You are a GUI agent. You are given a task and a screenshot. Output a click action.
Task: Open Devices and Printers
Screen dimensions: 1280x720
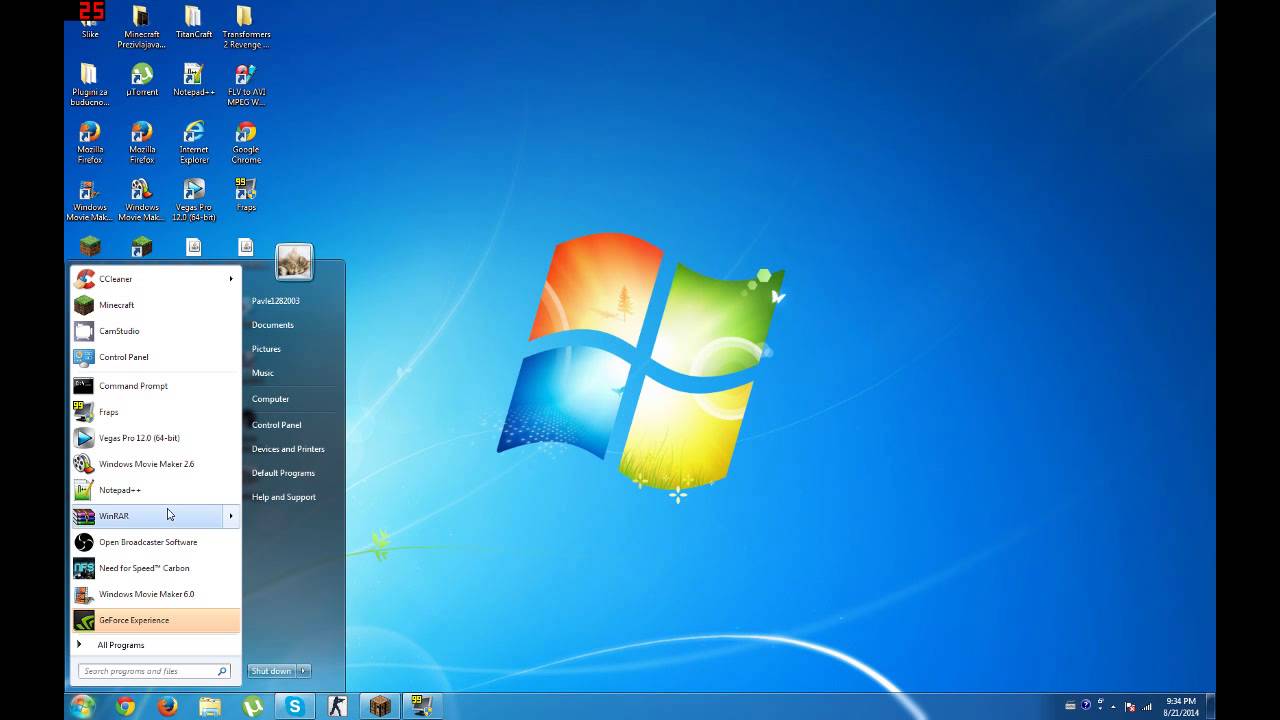[288, 449]
